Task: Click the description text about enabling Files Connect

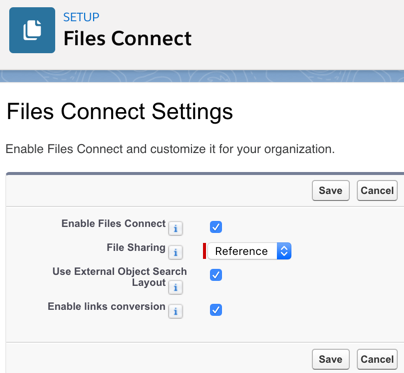Action: click(170, 149)
